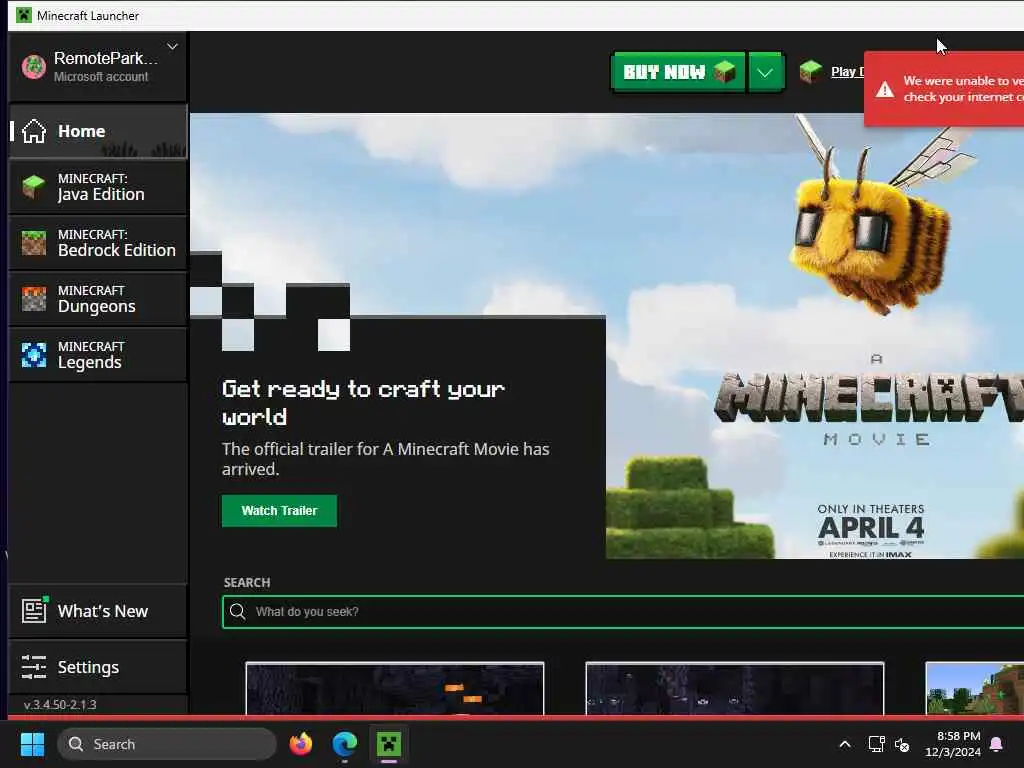Expand the BUY NOW options dropdown arrow
The width and height of the screenshot is (1024, 768).
coord(765,72)
